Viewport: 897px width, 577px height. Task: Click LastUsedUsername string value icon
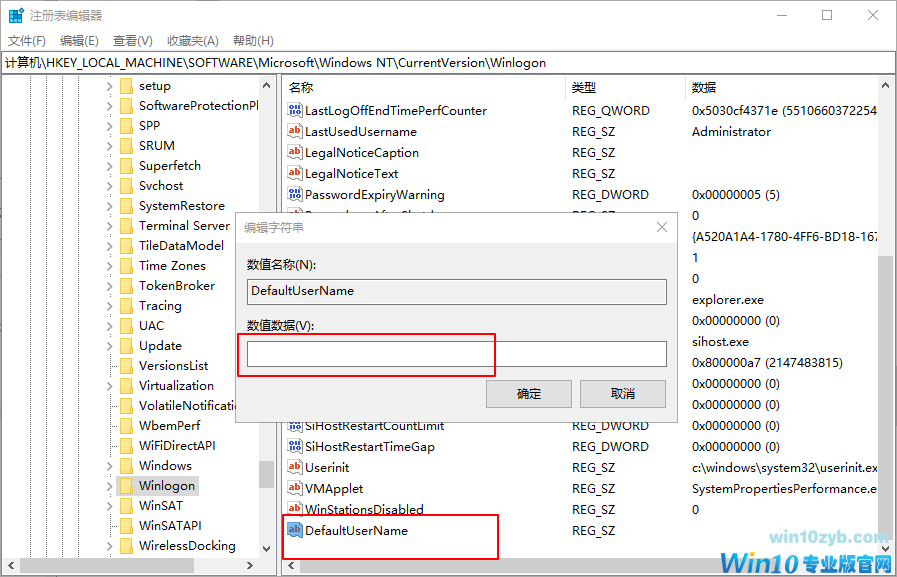pos(295,132)
